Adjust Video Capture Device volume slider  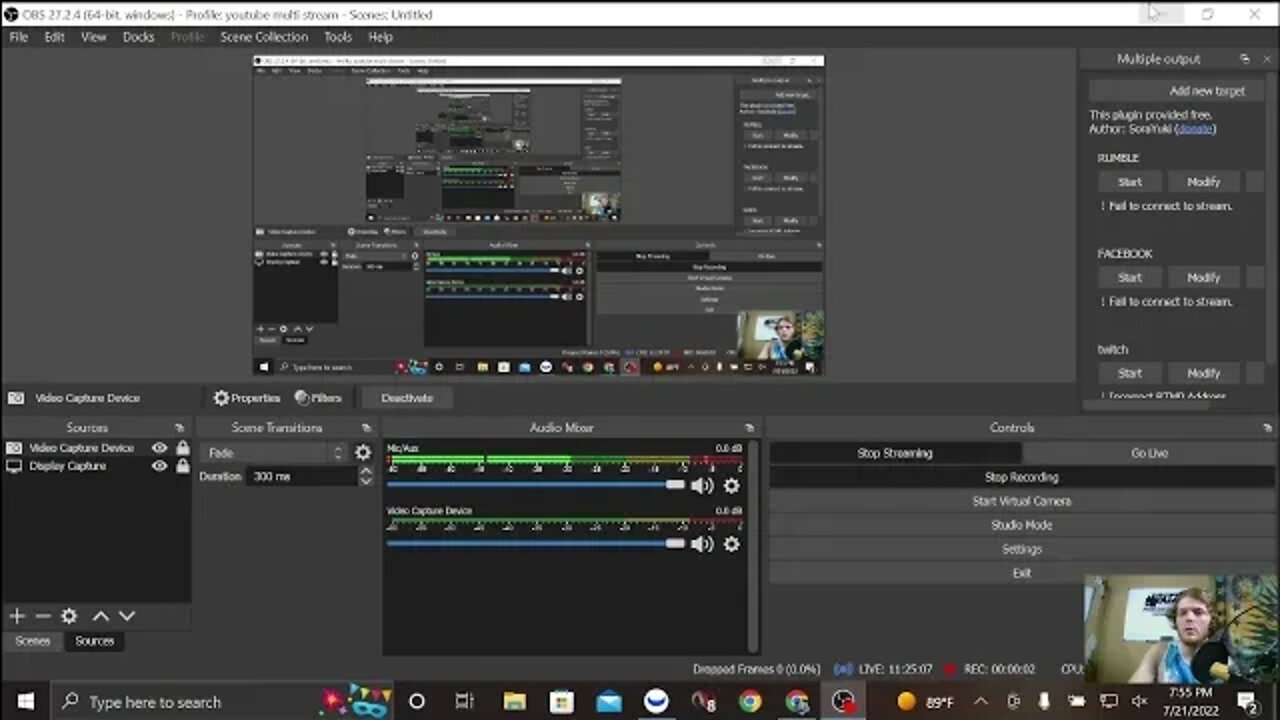(536, 543)
